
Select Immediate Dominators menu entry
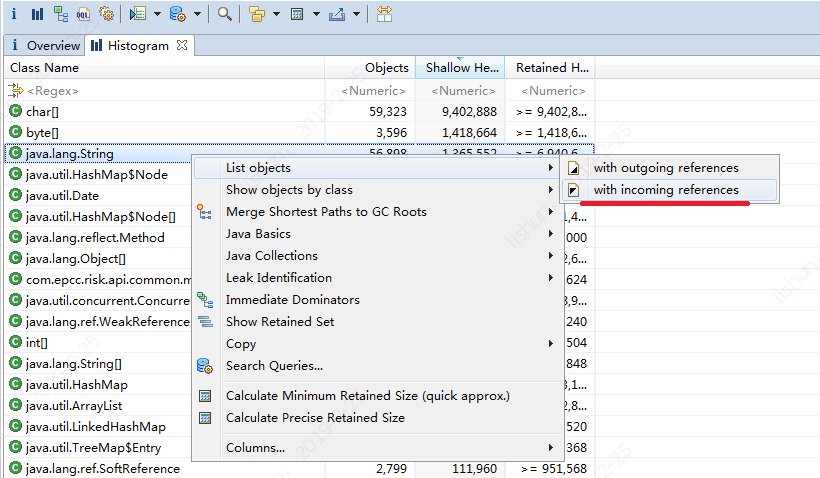[x=378, y=300]
